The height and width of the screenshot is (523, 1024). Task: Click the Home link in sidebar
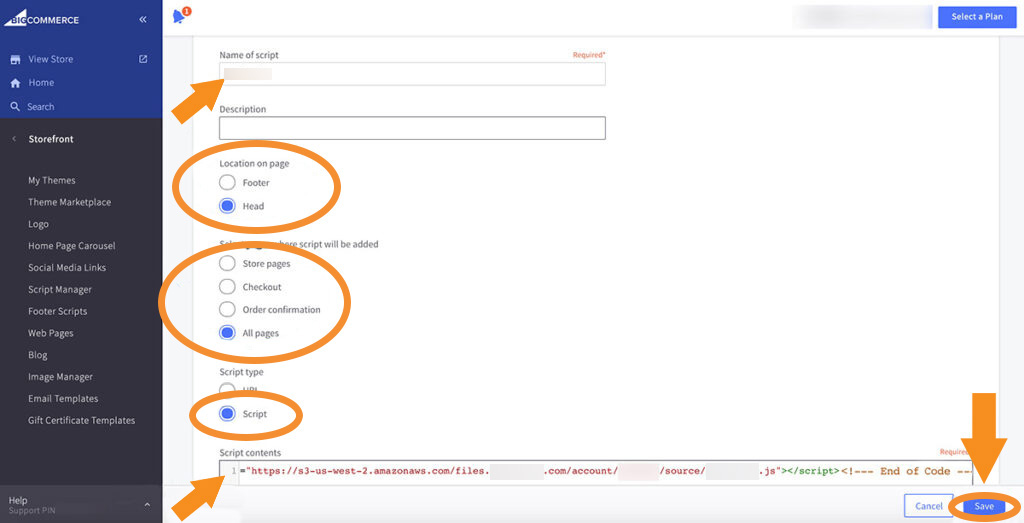pyautogui.click(x=41, y=83)
